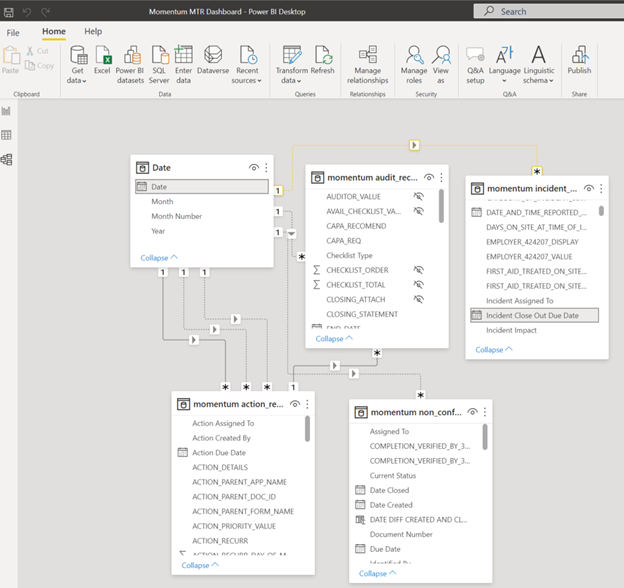Screen dimensions: 624x588
Task: Unhide AUDITOR_VALUE field
Action: click(x=419, y=196)
